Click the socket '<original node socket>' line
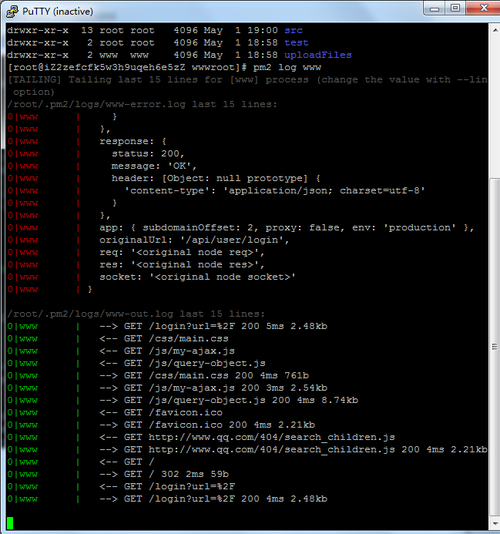The image size is (500, 534). (198, 277)
